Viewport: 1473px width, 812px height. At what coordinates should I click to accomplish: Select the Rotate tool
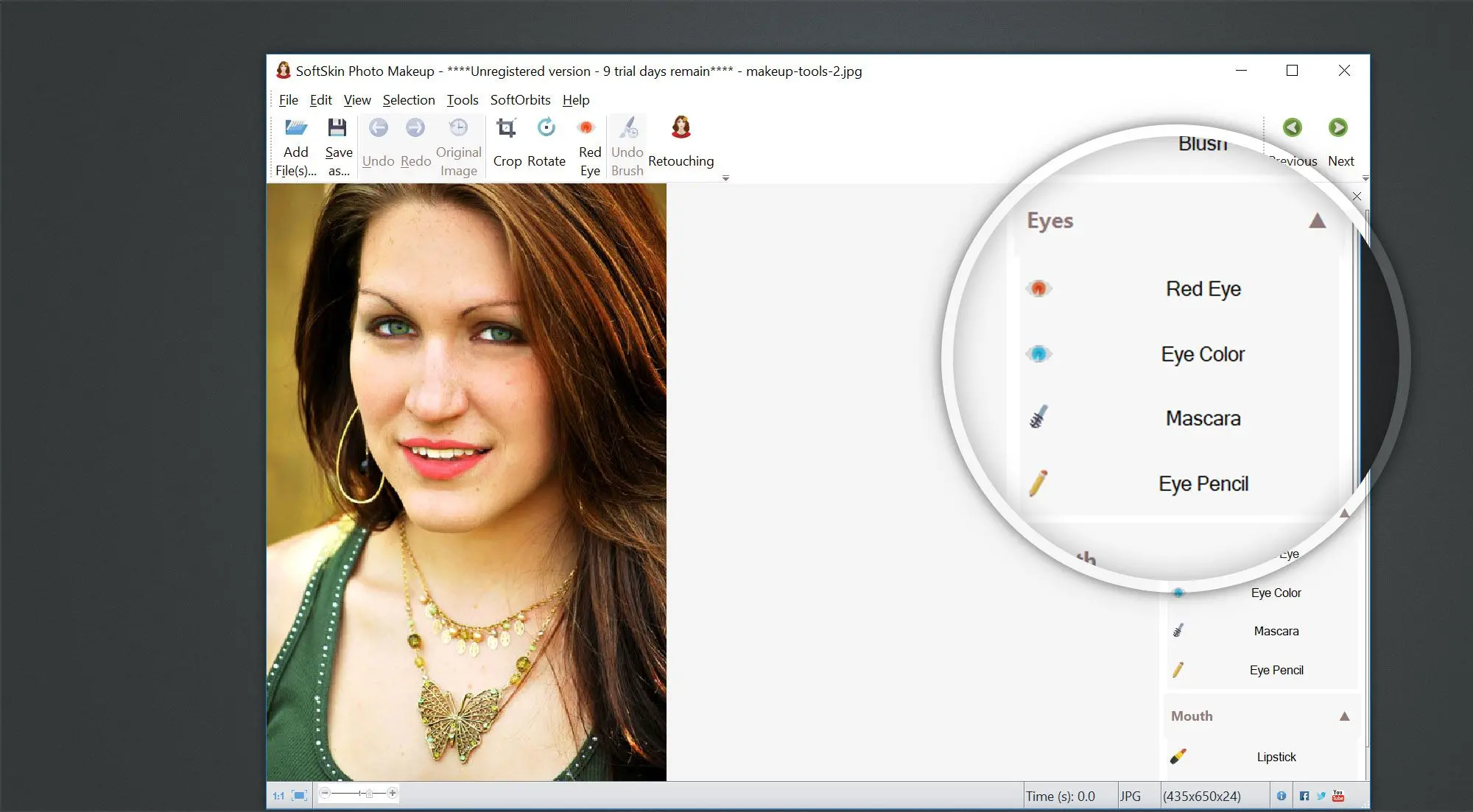pos(546,140)
